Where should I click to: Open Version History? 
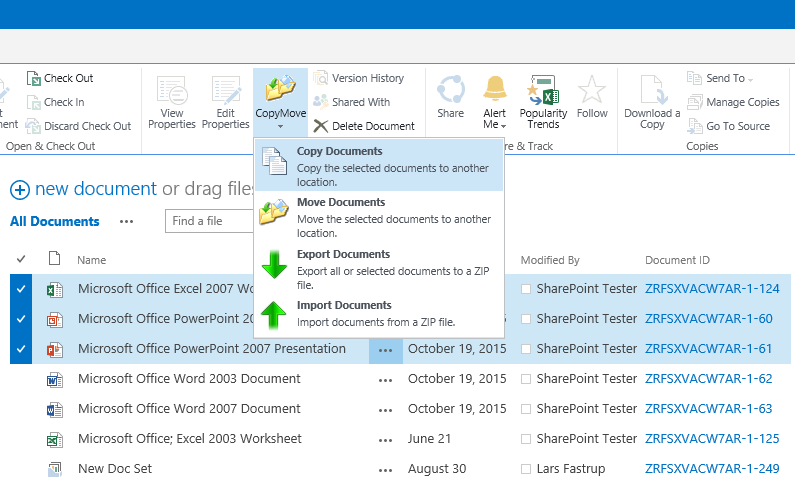(359, 78)
